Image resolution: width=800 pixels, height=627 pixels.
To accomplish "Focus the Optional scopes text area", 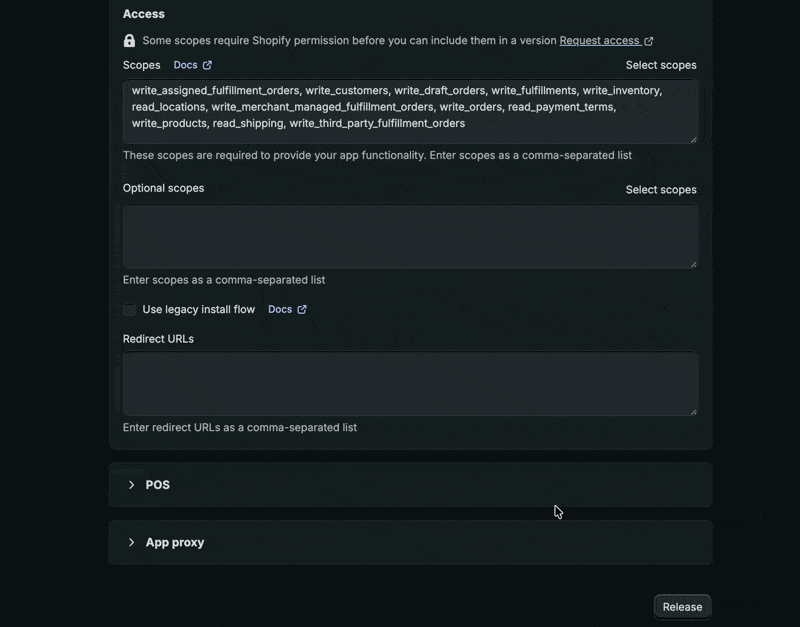I will pos(411,236).
